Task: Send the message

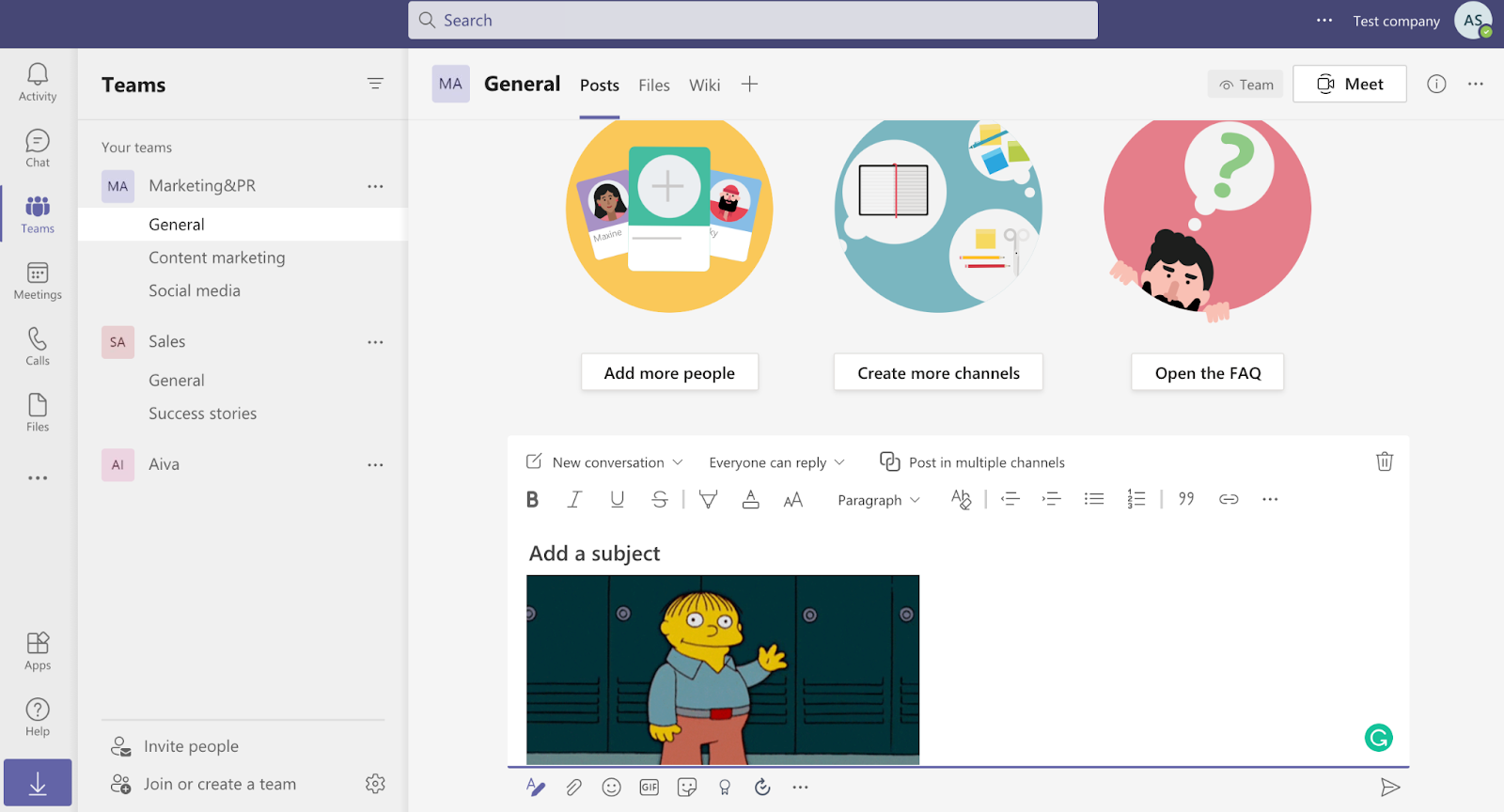Action: (x=1390, y=788)
